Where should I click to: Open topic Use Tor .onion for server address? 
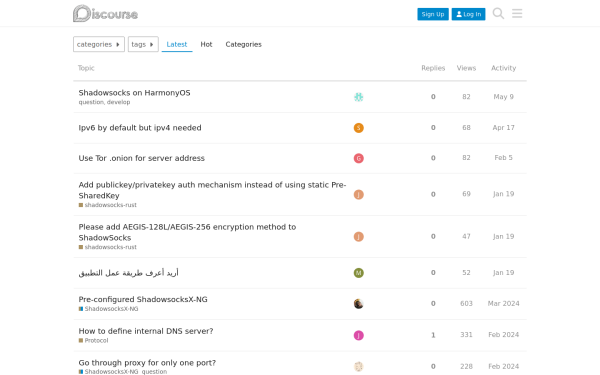click(142, 158)
